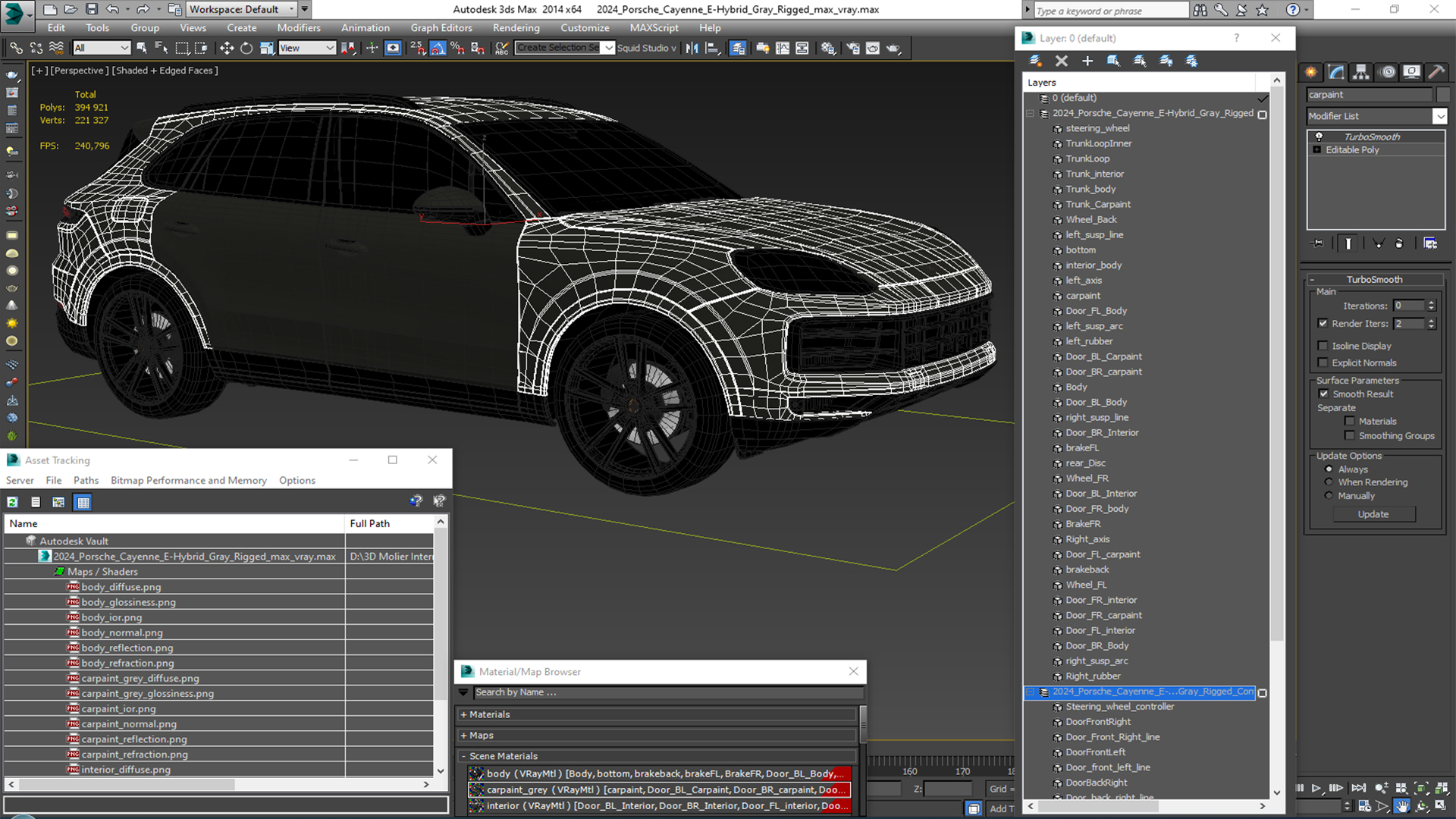Click Make Unique icon under modifier stack
This screenshot has width=1456, height=819.
pos(1379,243)
